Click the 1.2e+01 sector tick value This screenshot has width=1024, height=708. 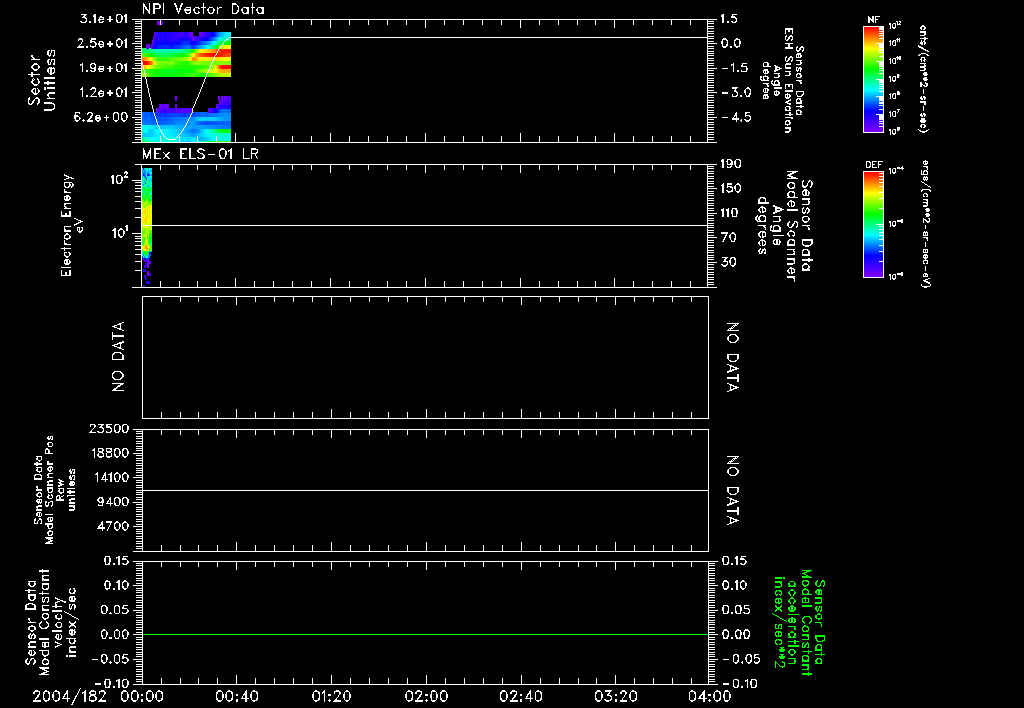tap(103, 93)
